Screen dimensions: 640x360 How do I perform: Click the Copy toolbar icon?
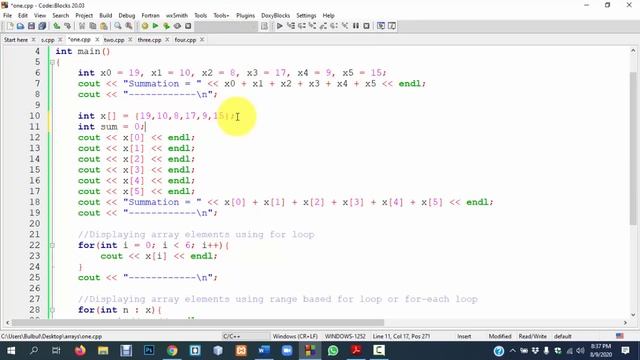point(93,26)
